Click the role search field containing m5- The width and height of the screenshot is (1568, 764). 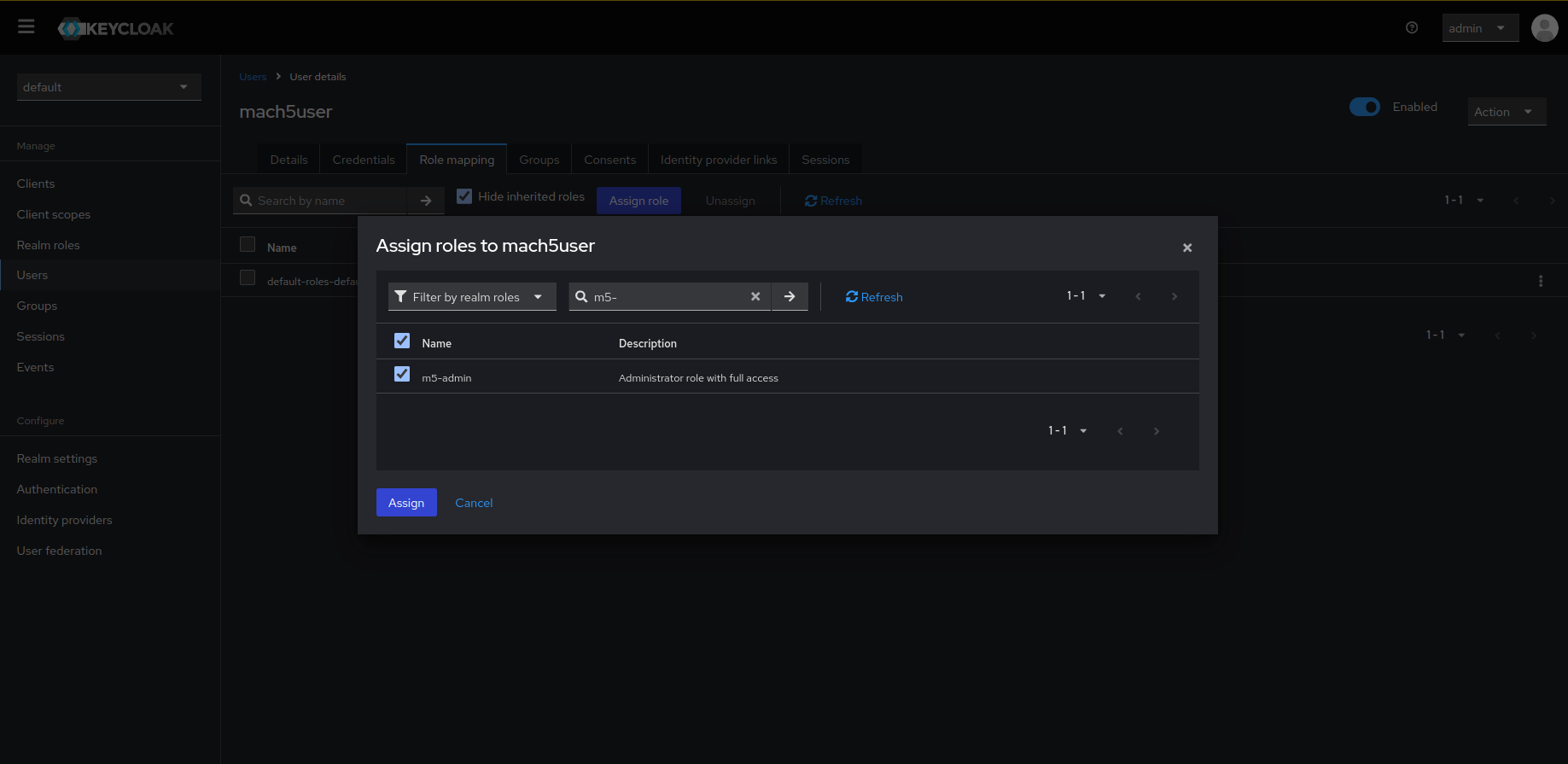click(x=666, y=297)
